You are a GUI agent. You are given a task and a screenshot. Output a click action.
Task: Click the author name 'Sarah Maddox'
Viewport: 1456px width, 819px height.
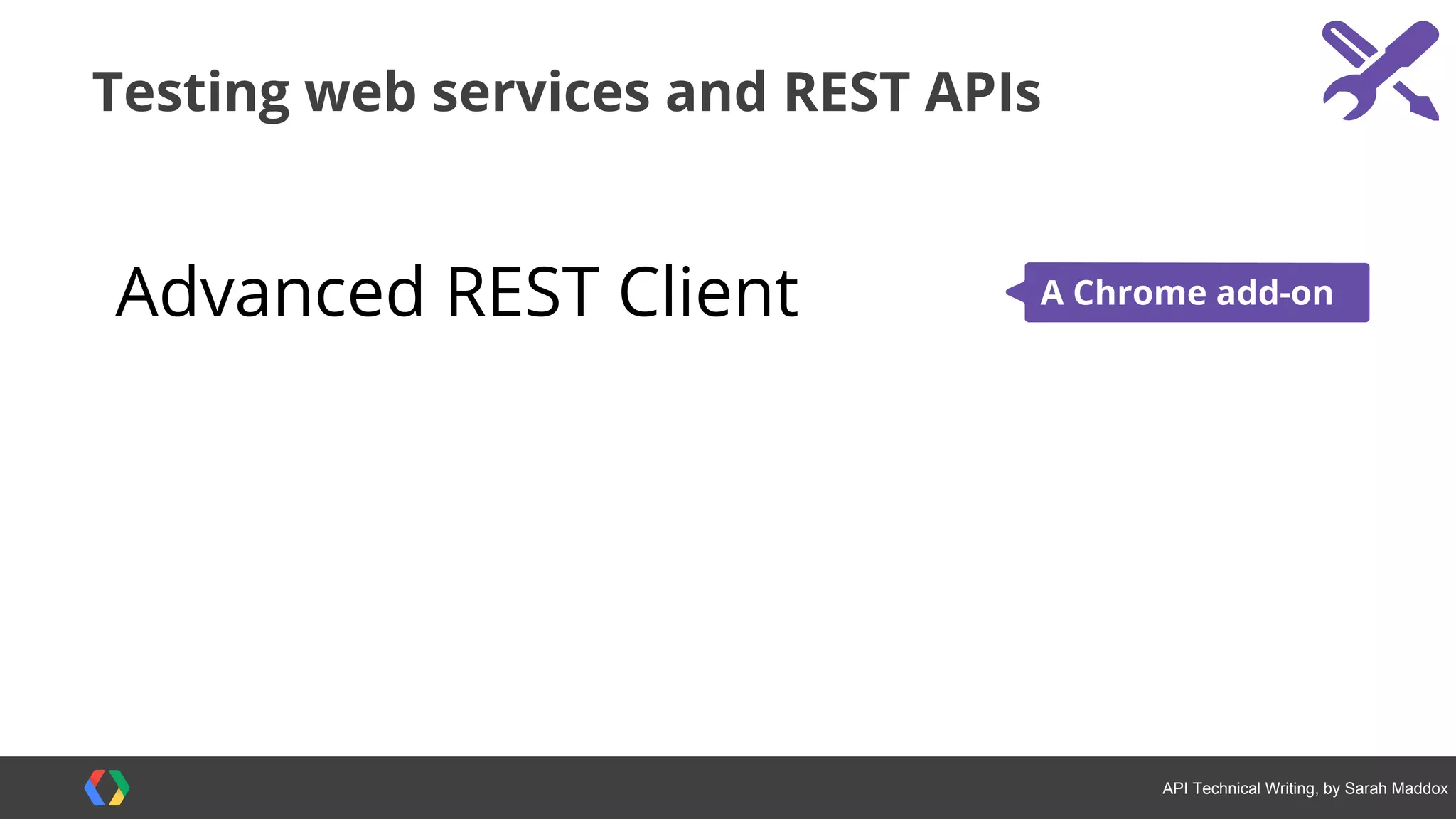tap(1396, 788)
